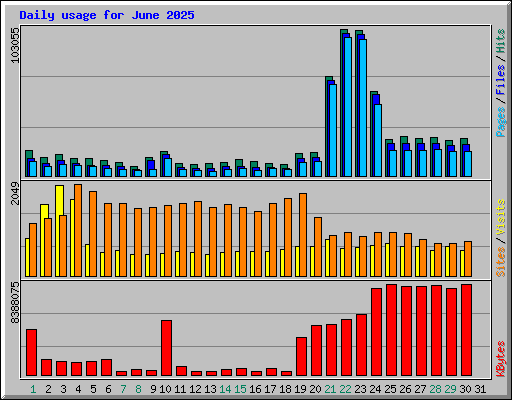Click day 9 on the x-axis
The image size is (512, 400).
pyautogui.click(x=153, y=389)
